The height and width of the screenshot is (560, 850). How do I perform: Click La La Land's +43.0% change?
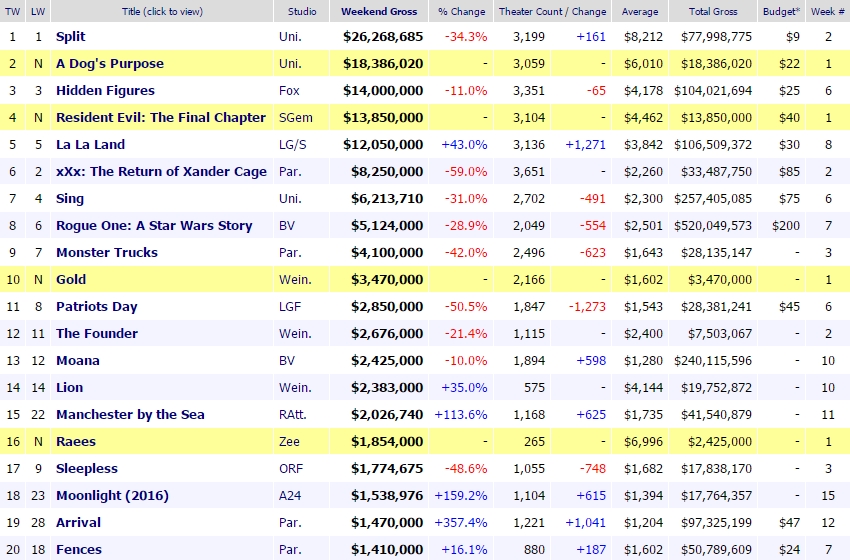coord(464,145)
